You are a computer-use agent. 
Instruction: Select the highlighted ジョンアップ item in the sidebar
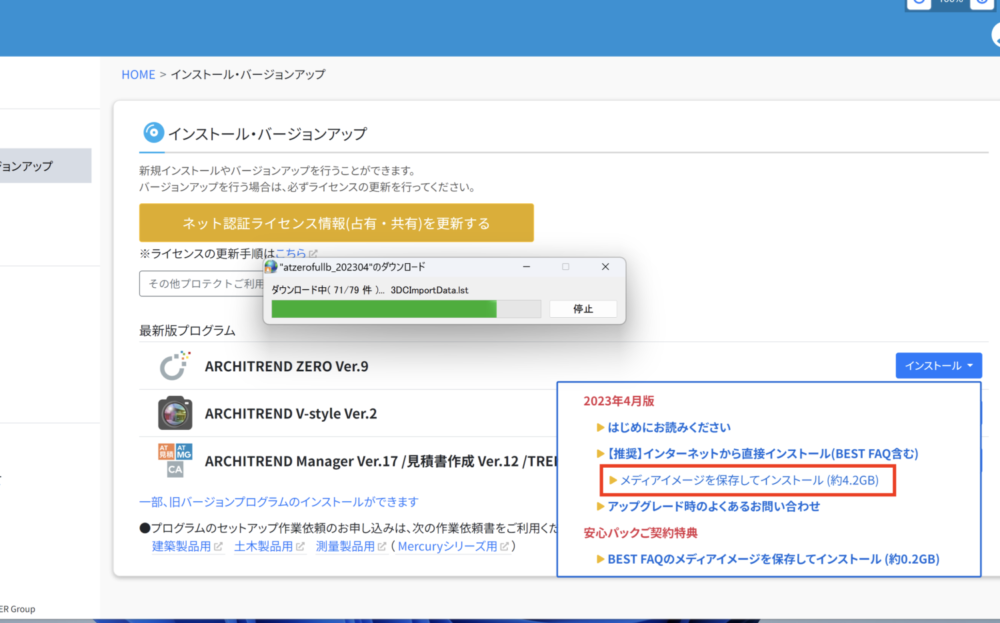coord(45,166)
